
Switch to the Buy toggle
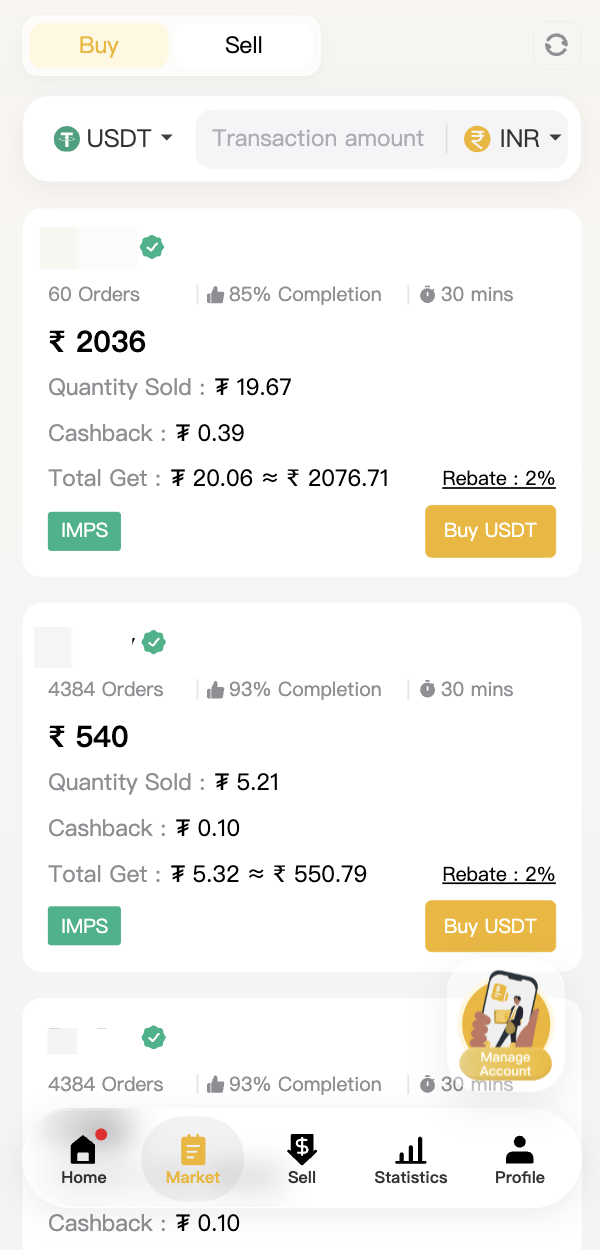[x=99, y=46]
